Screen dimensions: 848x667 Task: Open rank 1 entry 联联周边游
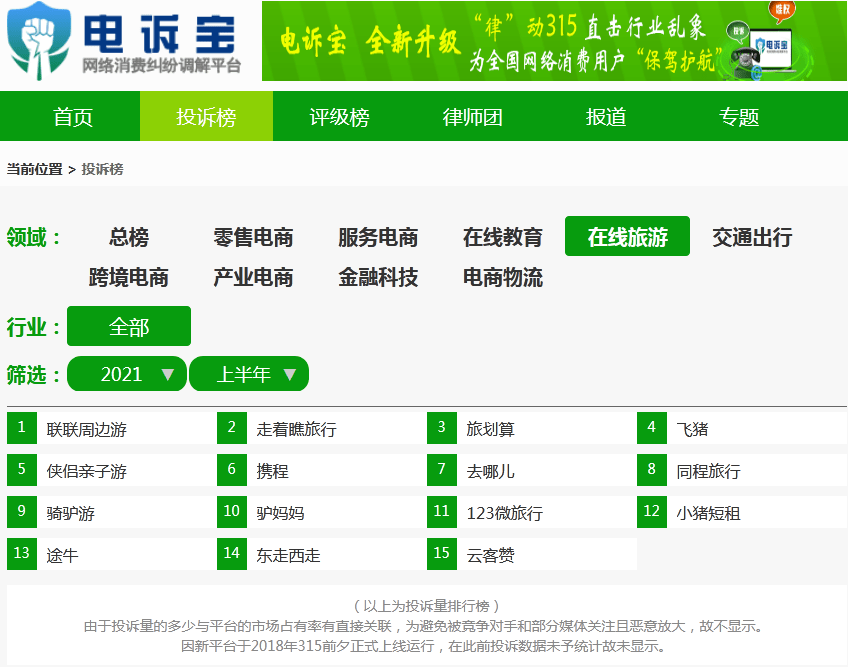pos(112,428)
